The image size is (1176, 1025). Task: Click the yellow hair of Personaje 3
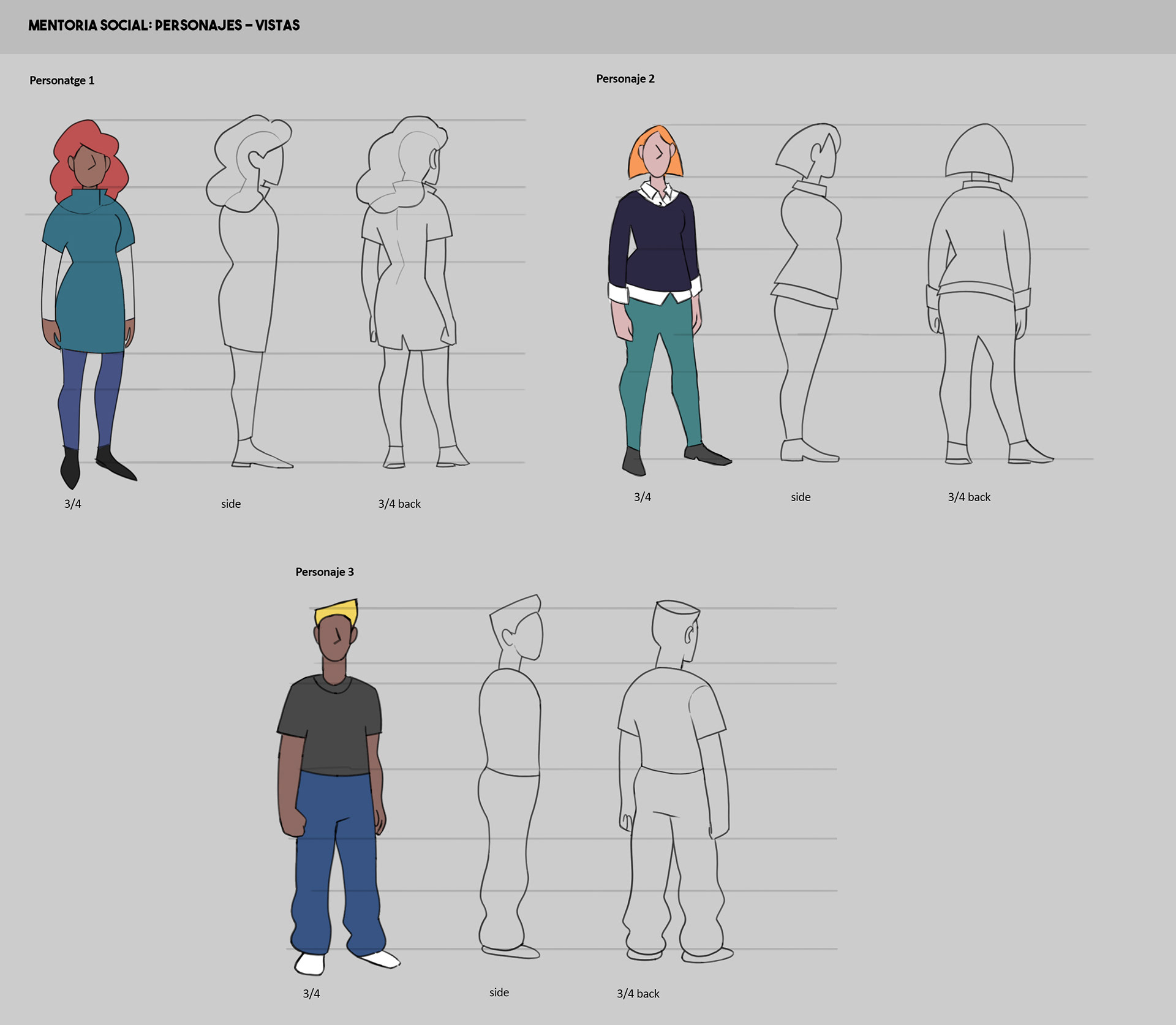tap(337, 610)
